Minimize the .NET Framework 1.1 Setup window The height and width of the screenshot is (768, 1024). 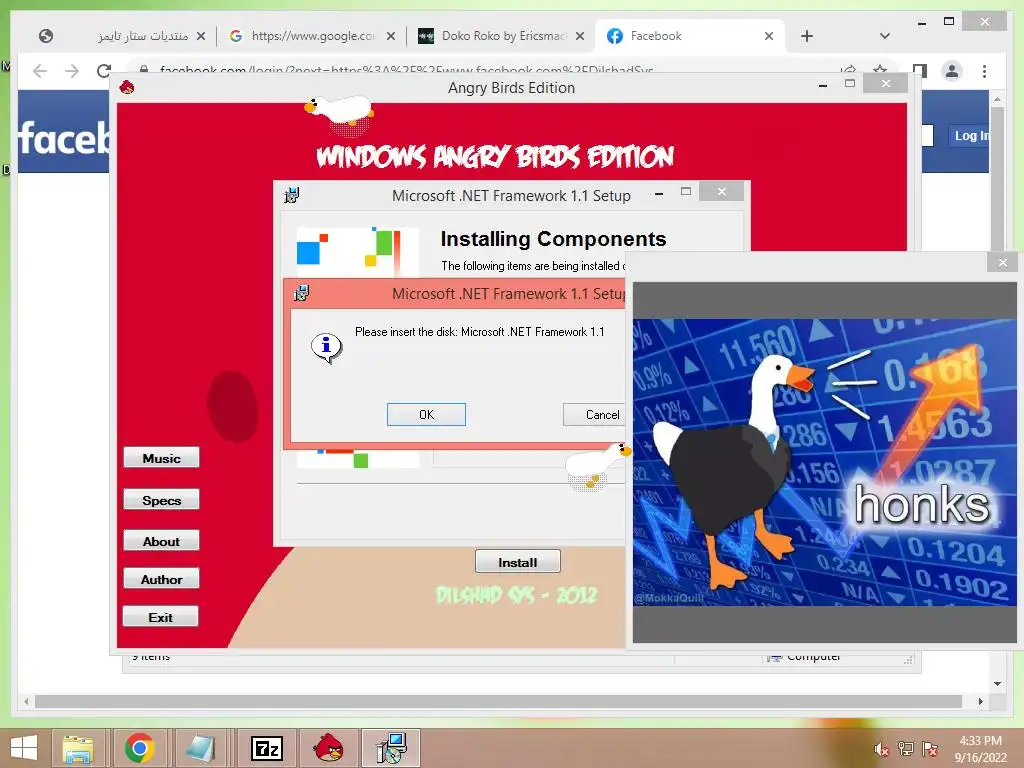[659, 193]
